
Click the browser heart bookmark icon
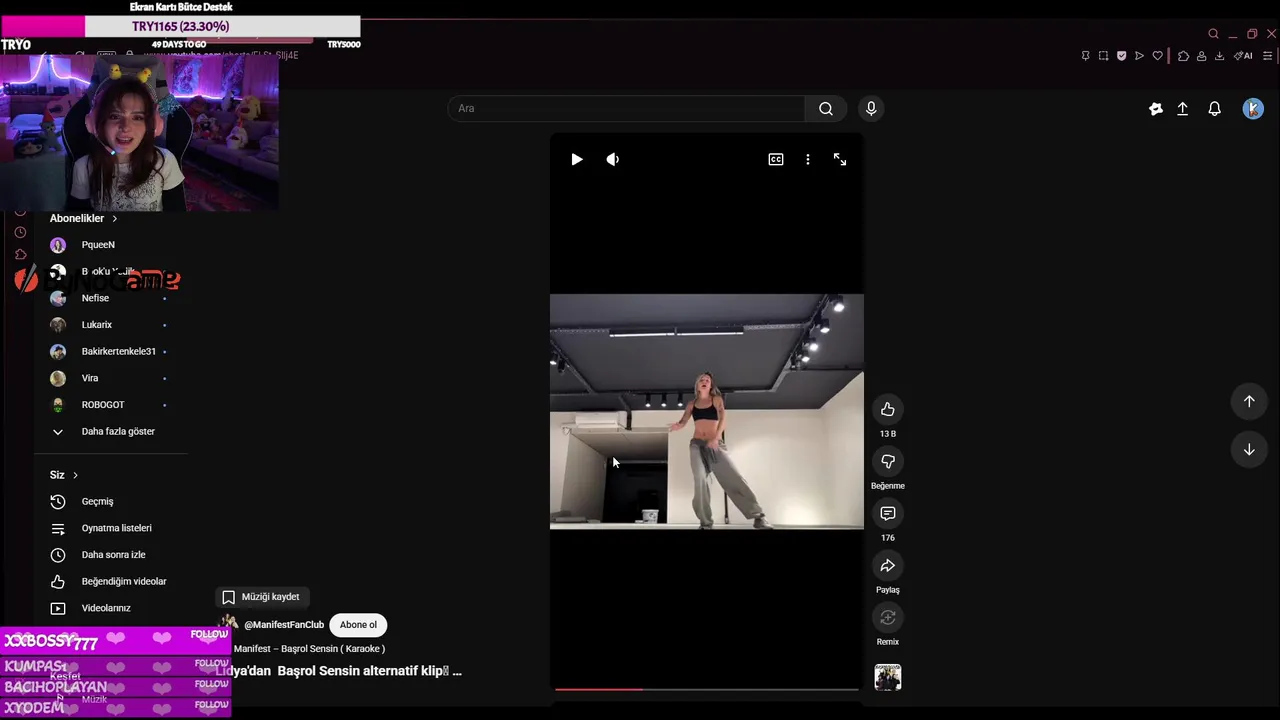tap(1158, 56)
